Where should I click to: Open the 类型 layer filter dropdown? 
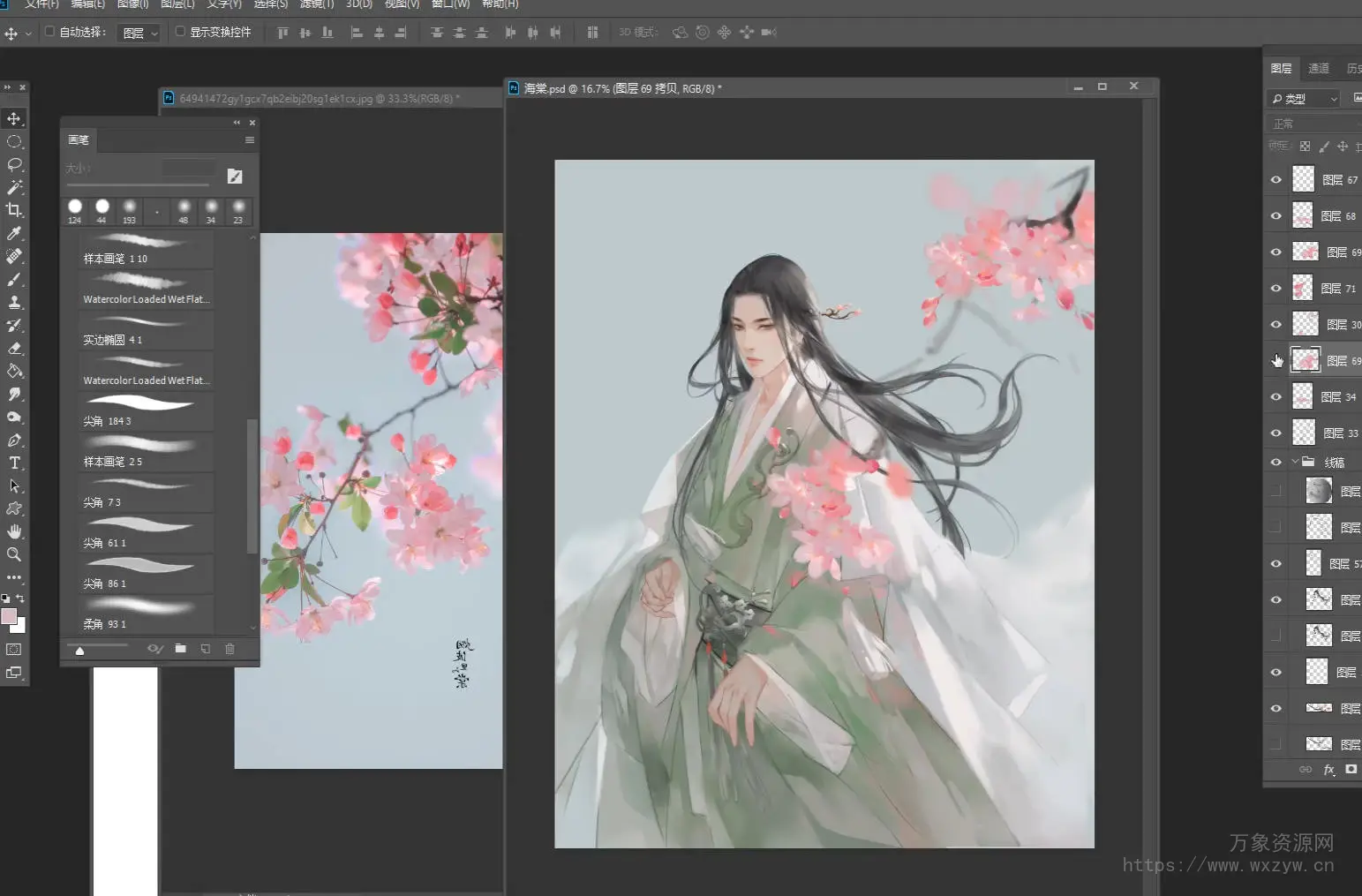[1305, 99]
